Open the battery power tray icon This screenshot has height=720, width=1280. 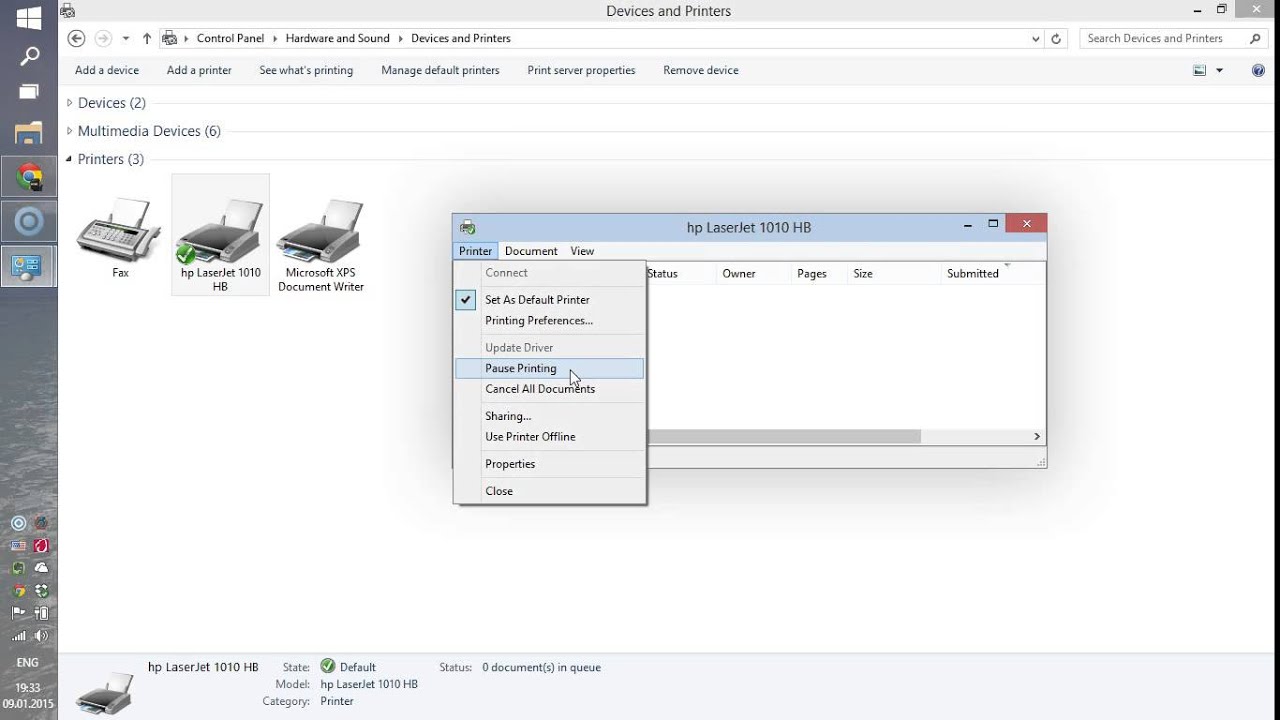41,612
